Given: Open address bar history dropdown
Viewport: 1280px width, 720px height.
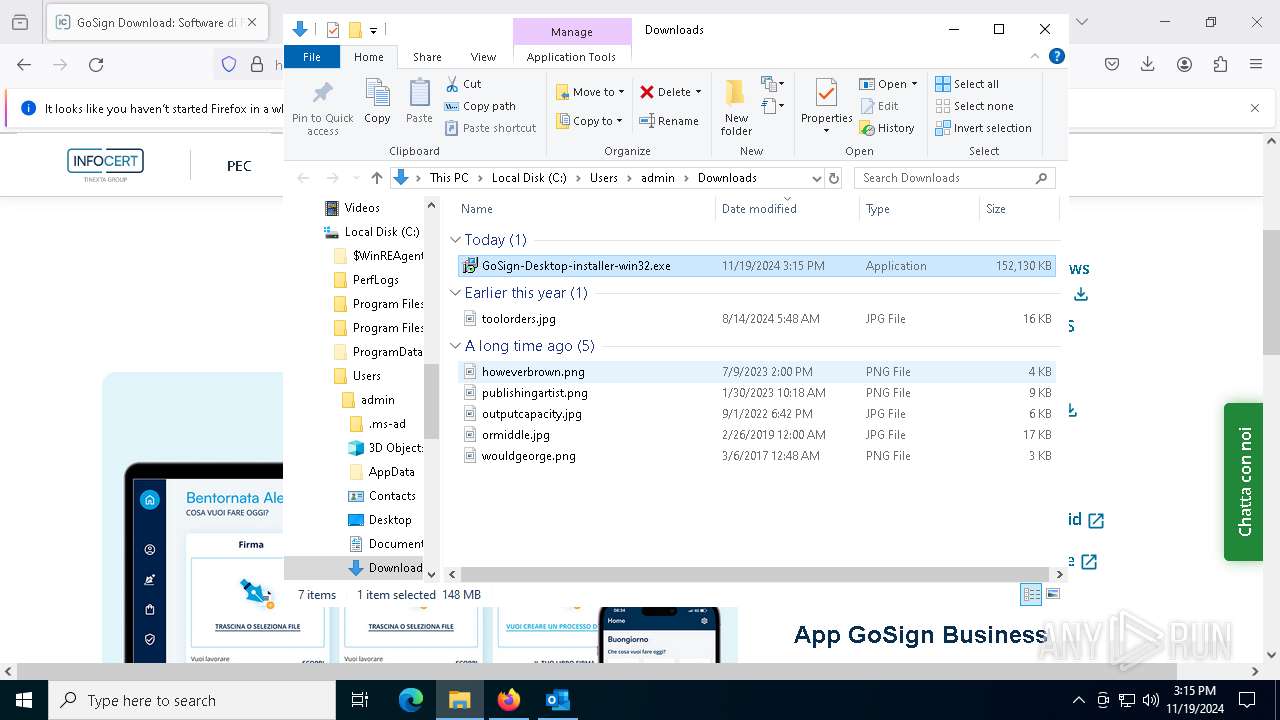Looking at the screenshot, I should (x=815, y=178).
